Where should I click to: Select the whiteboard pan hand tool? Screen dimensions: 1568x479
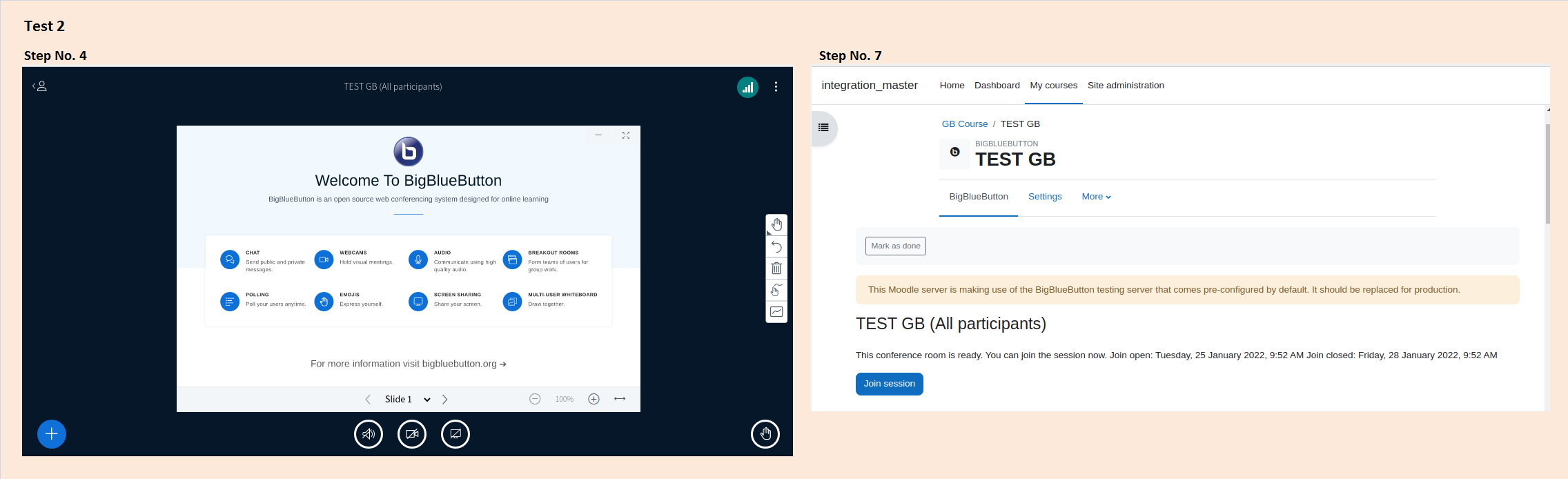coord(776,225)
